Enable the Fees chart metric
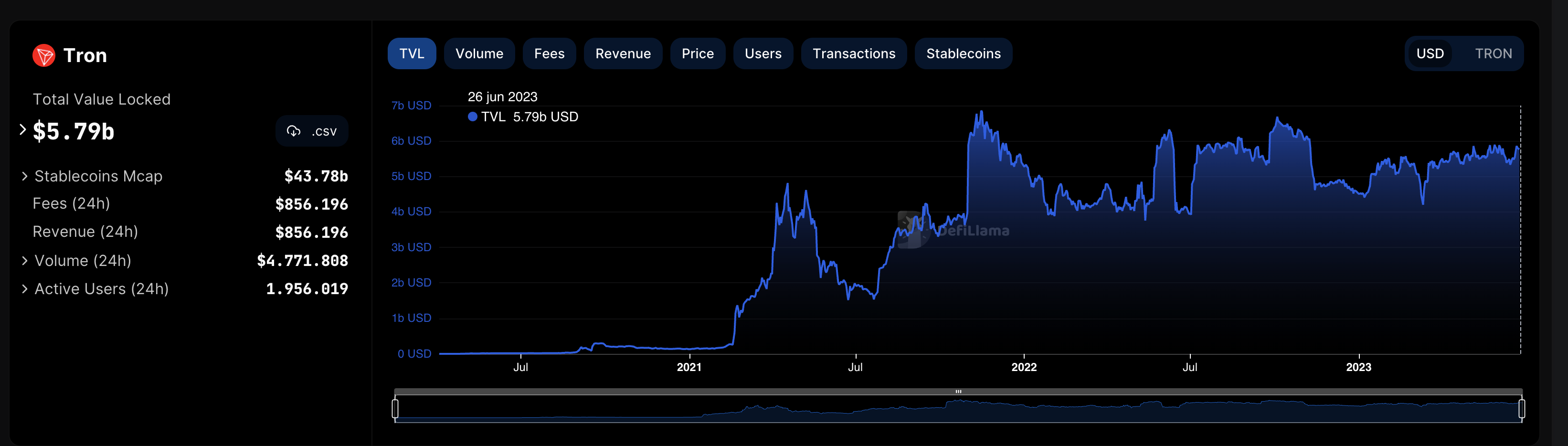Image resolution: width=1568 pixels, height=446 pixels. pyautogui.click(x=549, y=53)
